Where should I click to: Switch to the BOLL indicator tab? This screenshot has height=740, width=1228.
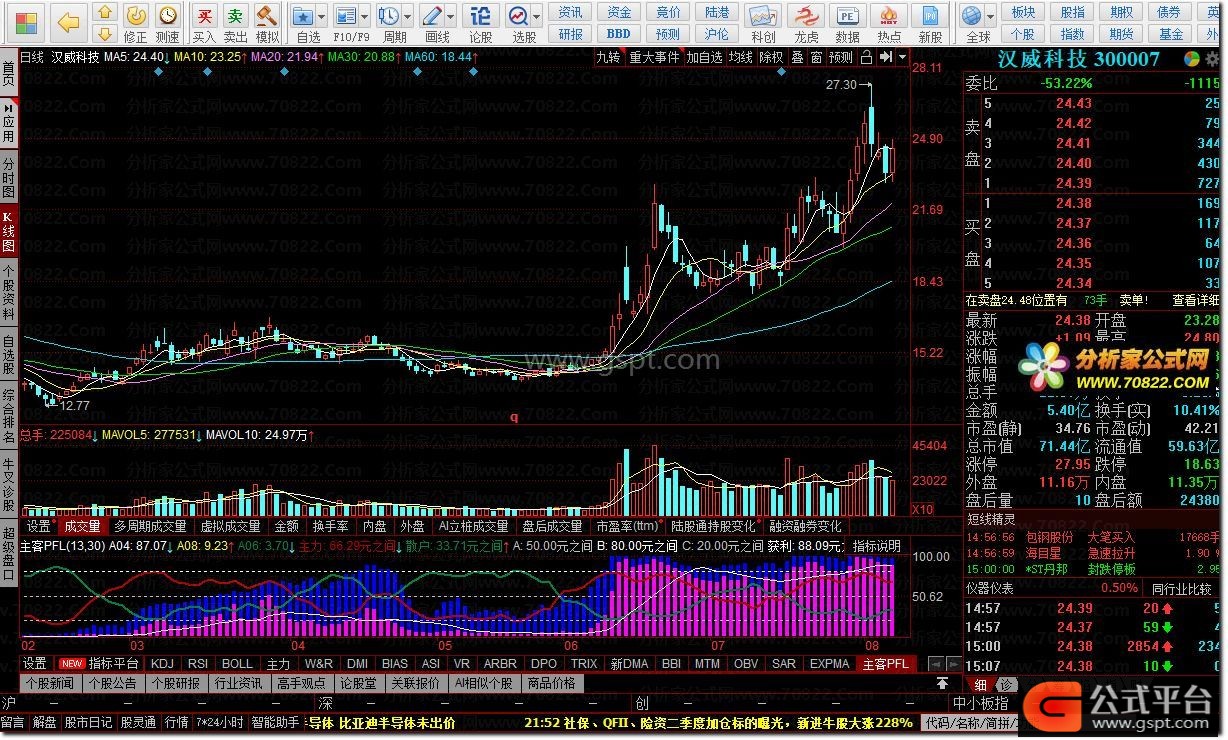237,664
